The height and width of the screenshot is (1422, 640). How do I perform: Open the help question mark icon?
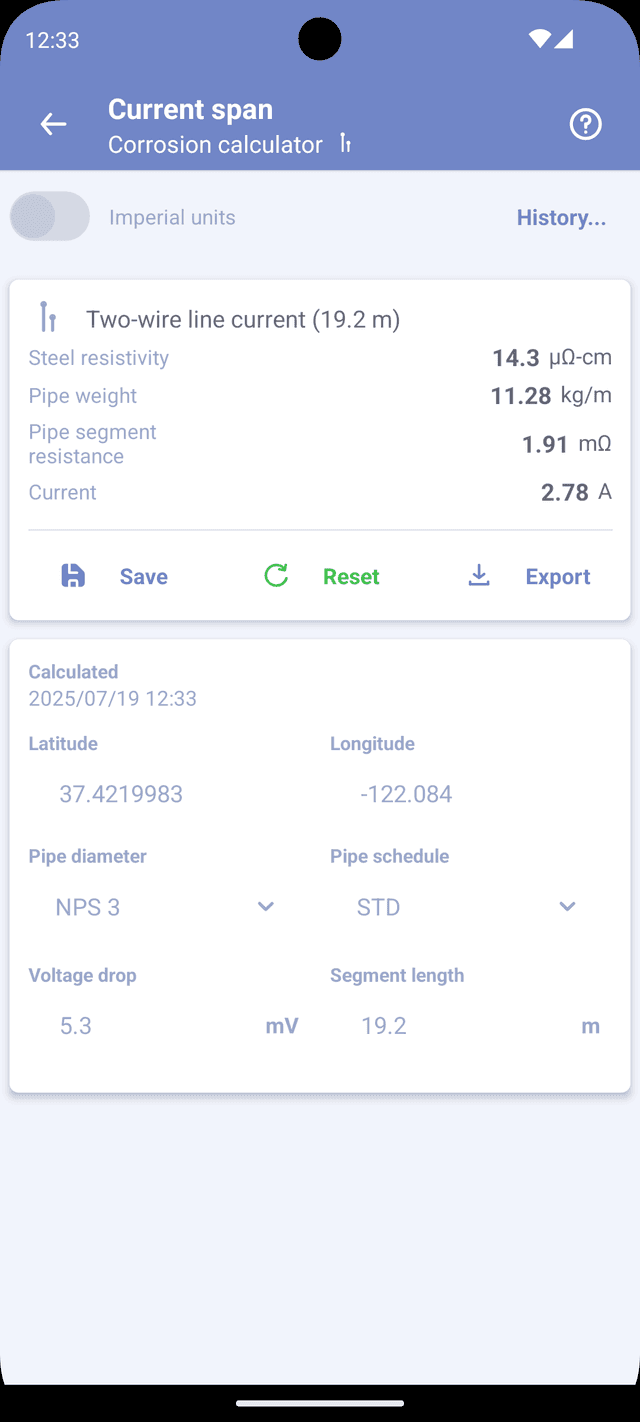(x=585, y=124)
